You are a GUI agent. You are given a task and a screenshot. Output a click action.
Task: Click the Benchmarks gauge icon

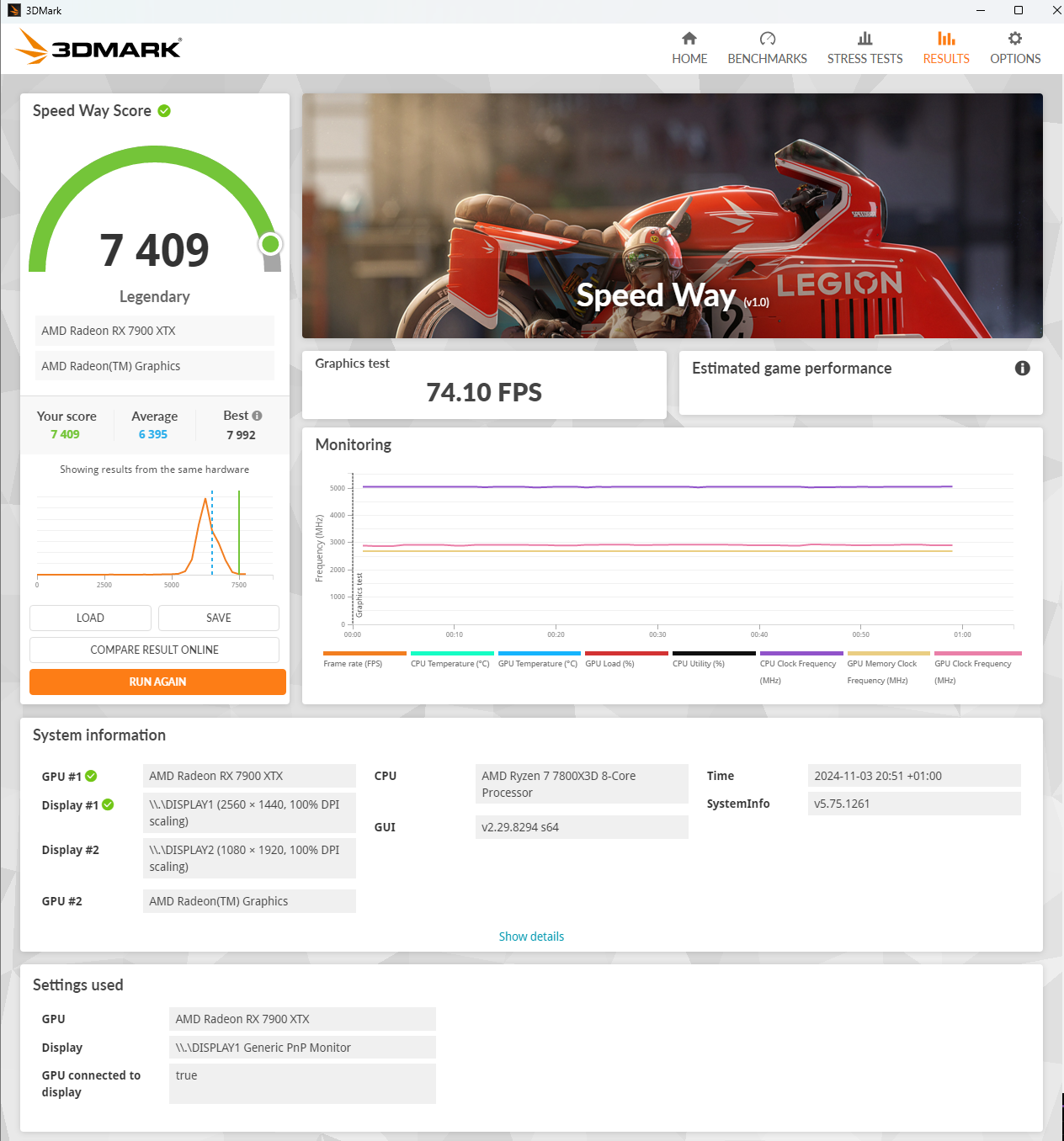(768, 39)
